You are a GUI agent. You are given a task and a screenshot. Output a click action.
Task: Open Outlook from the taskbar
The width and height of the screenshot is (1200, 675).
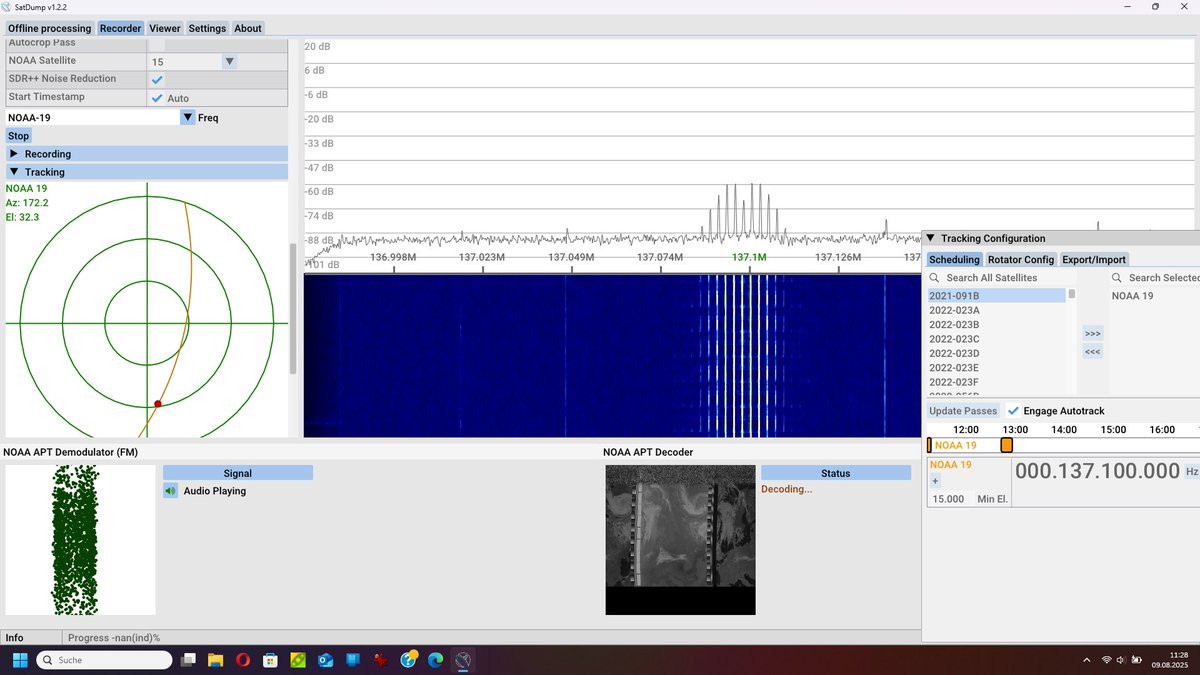[x=325, y=660]
